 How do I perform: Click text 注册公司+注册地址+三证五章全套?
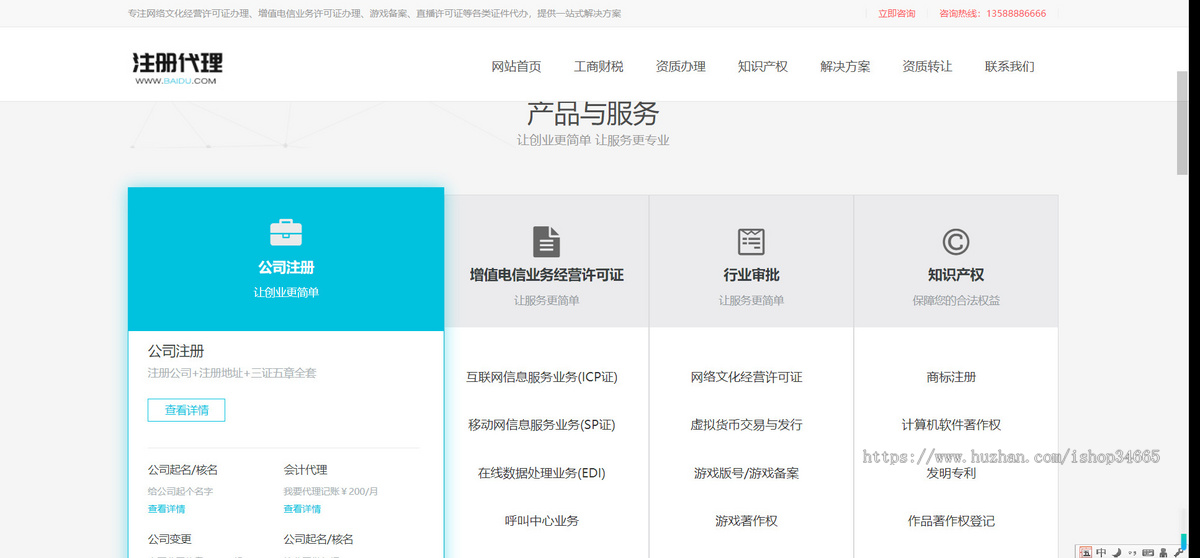coord(232,373)
